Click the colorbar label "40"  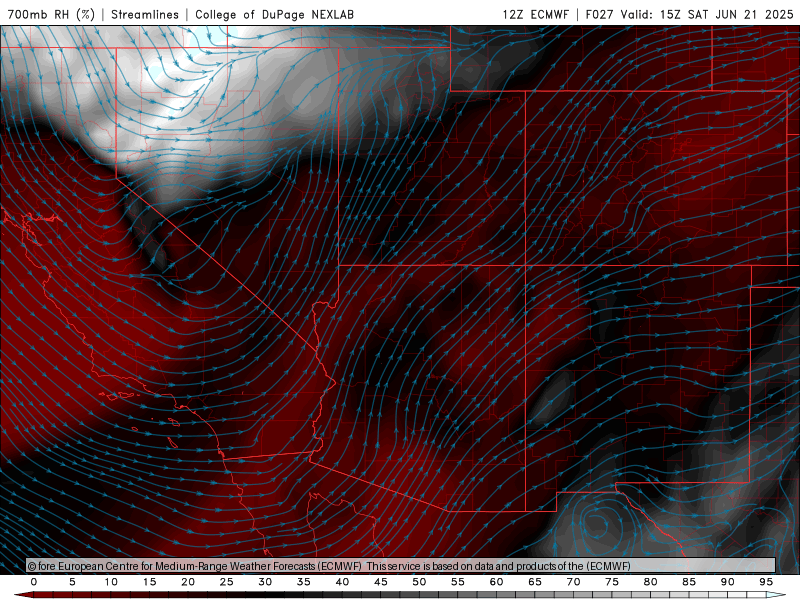click(x=342, y=582)
